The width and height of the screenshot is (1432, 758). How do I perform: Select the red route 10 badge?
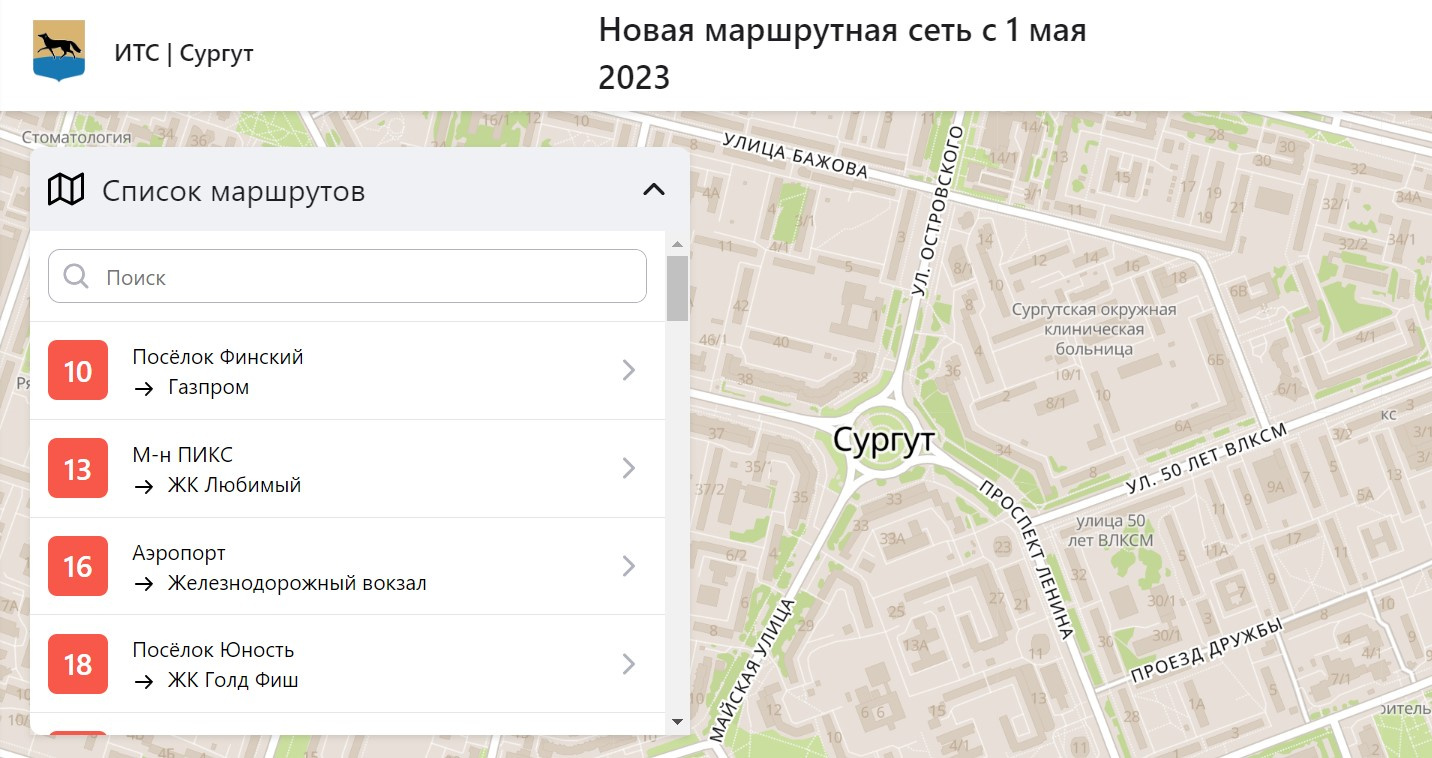click(x=78, y=371)
